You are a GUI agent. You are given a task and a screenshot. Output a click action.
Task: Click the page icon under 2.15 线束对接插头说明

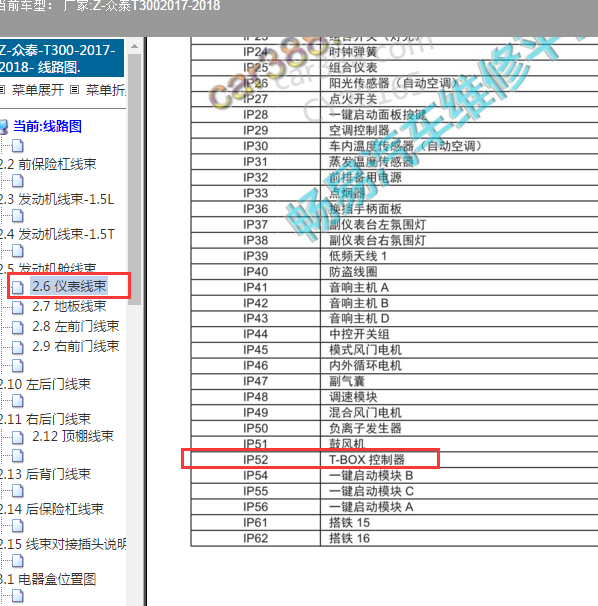point(17,560)
